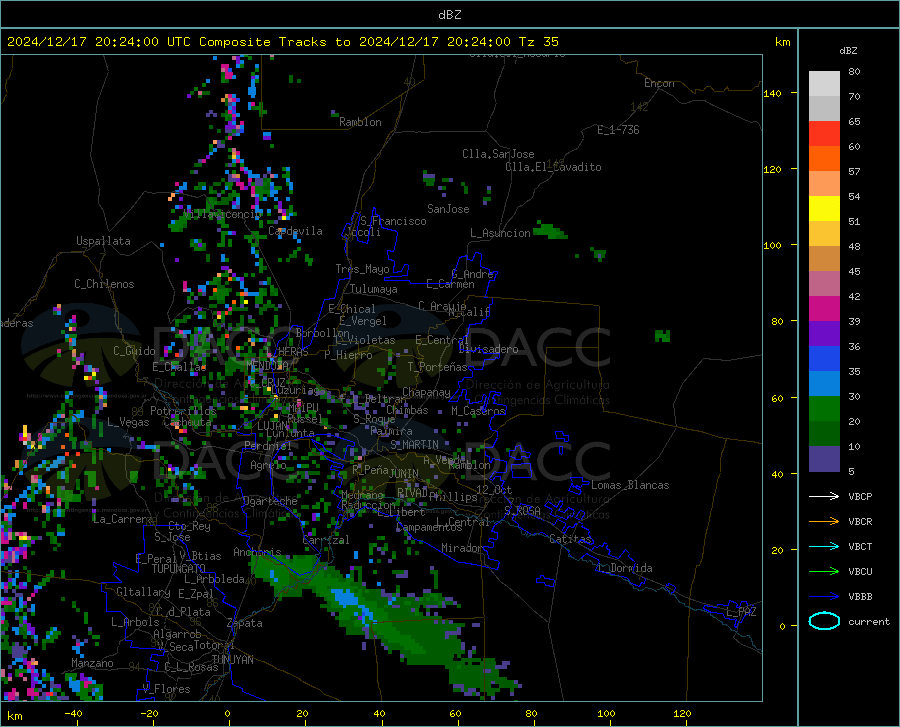The height and width of the screenshot is (727, 900).
Task: Click the 120 tick on bottom km axis
Action: (682, 713)
